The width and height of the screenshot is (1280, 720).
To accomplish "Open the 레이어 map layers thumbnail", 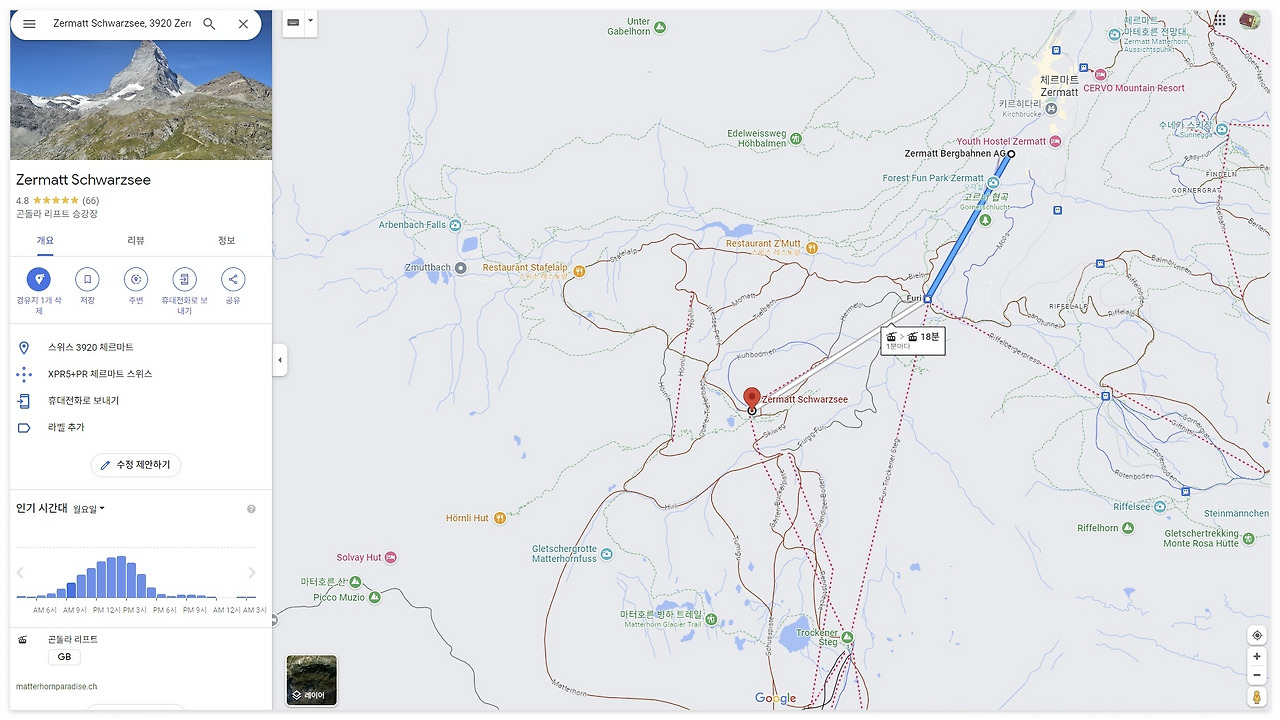I will pos(312,680).
